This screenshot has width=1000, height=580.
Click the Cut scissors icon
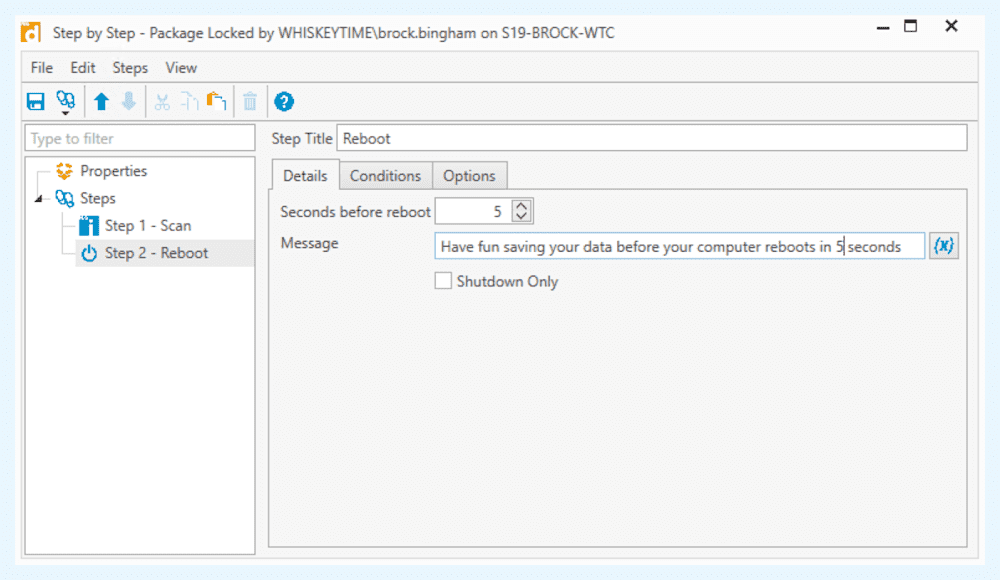(162, 102)
